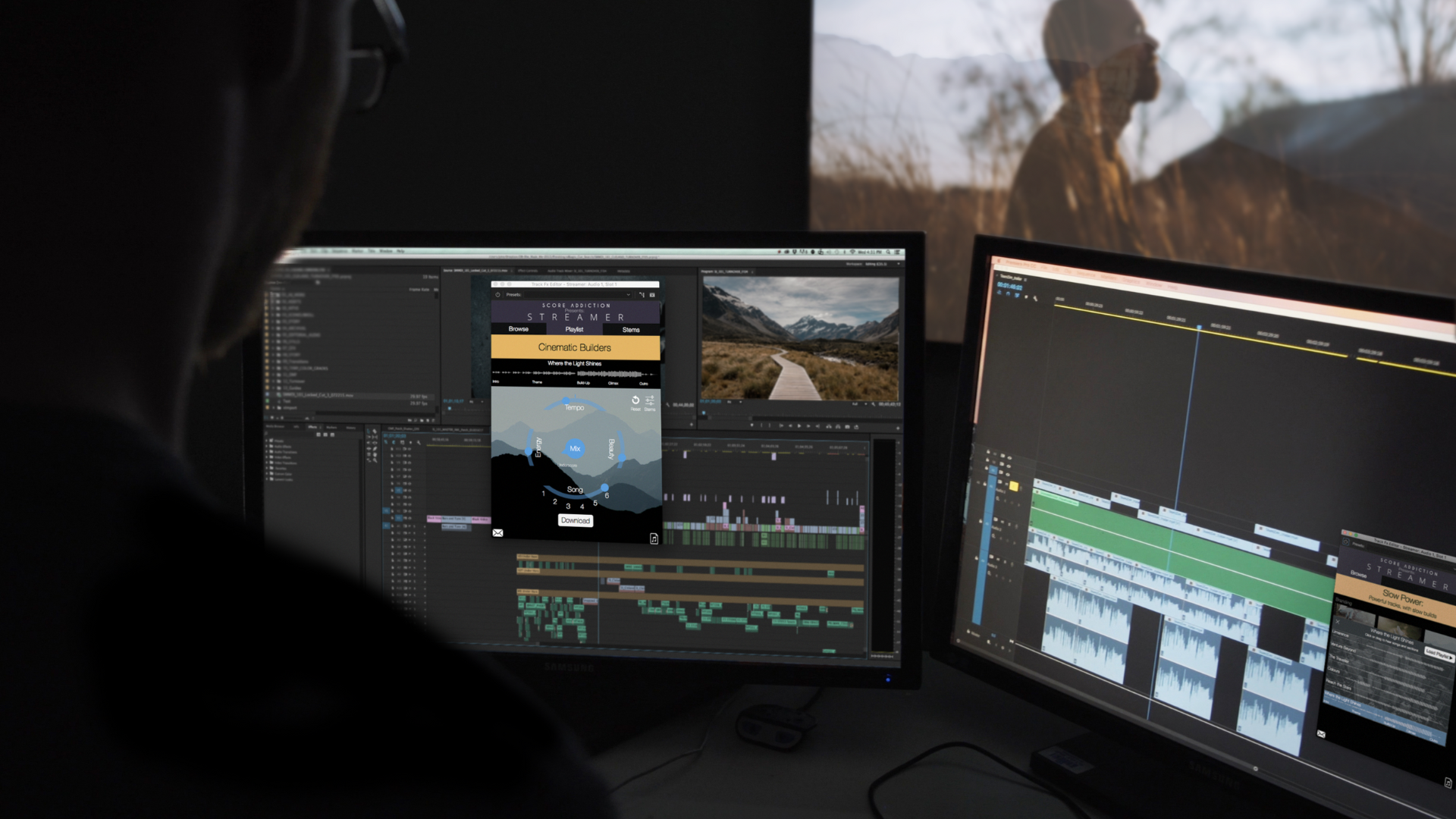The width and height of the screenshot is (1456, 819).
Task: Switch to the Stems tab
Action: [631, 330]
